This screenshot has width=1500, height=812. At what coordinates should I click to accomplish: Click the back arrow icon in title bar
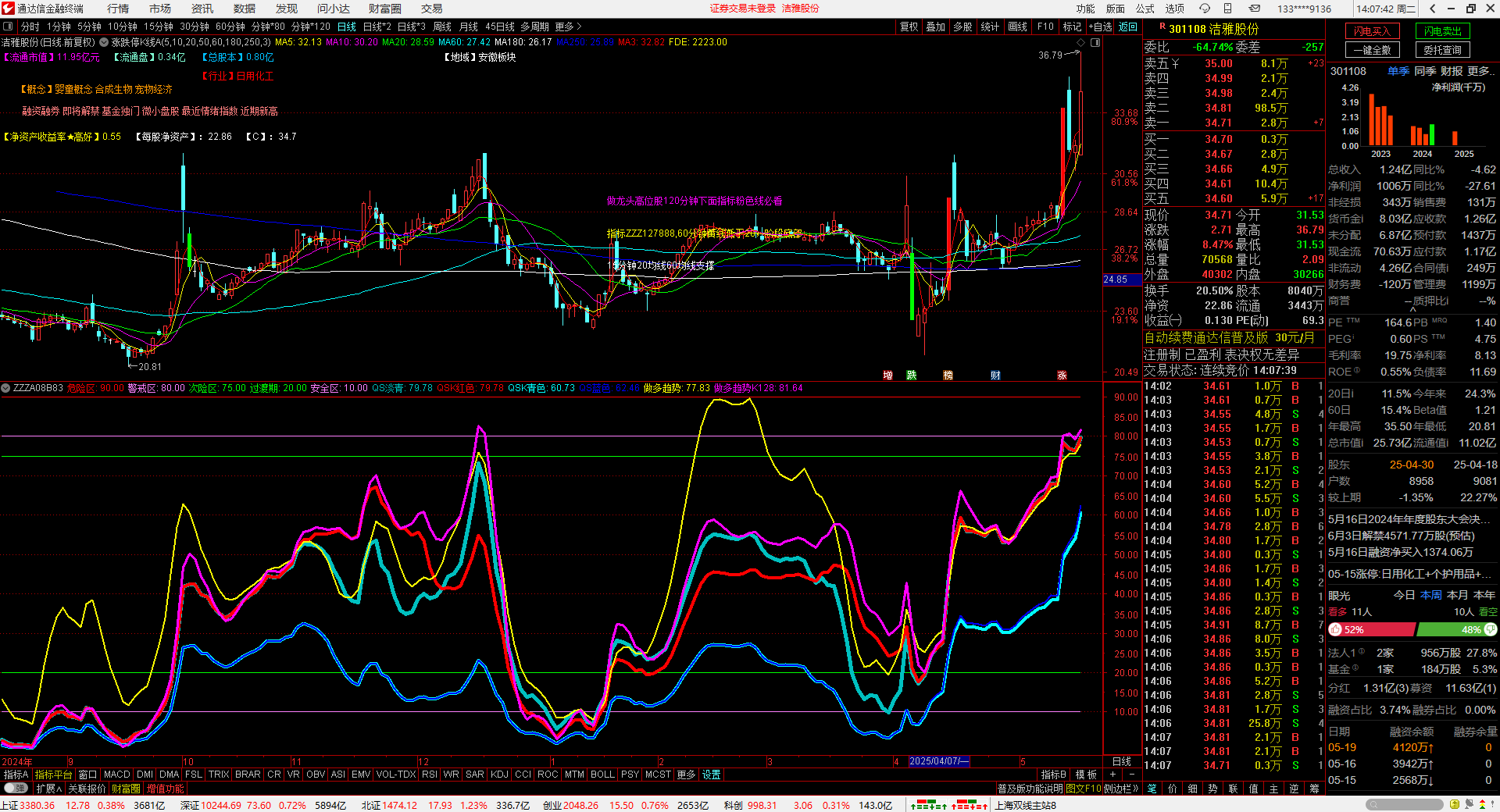coord(1433,9)
